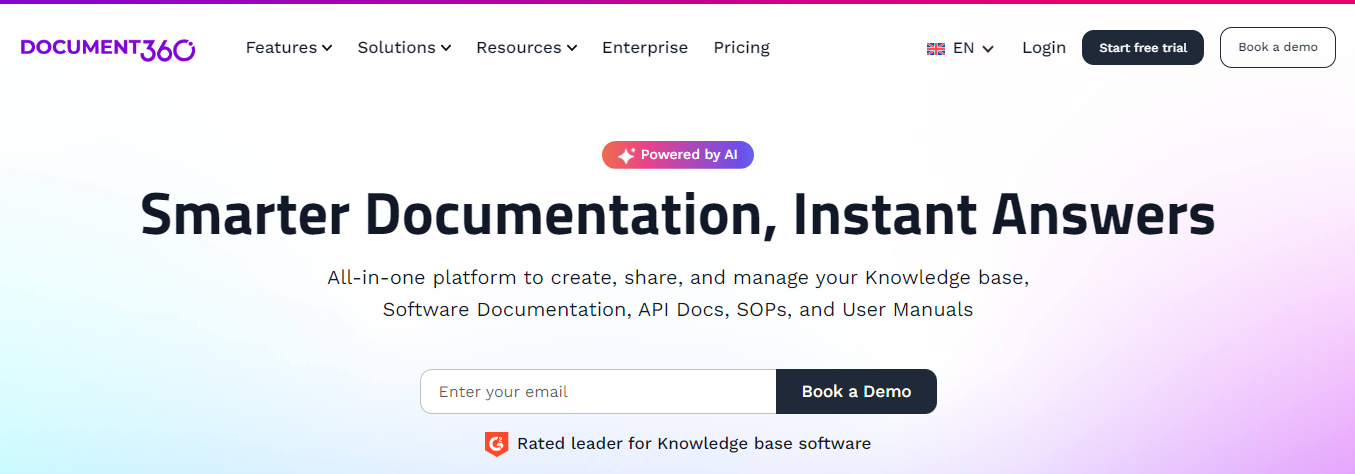The image size is (1355, 474).
Task: Click the Smarter Documentation, Instant Answers heading
Action: pyautogui.click(x=678, y=215)
